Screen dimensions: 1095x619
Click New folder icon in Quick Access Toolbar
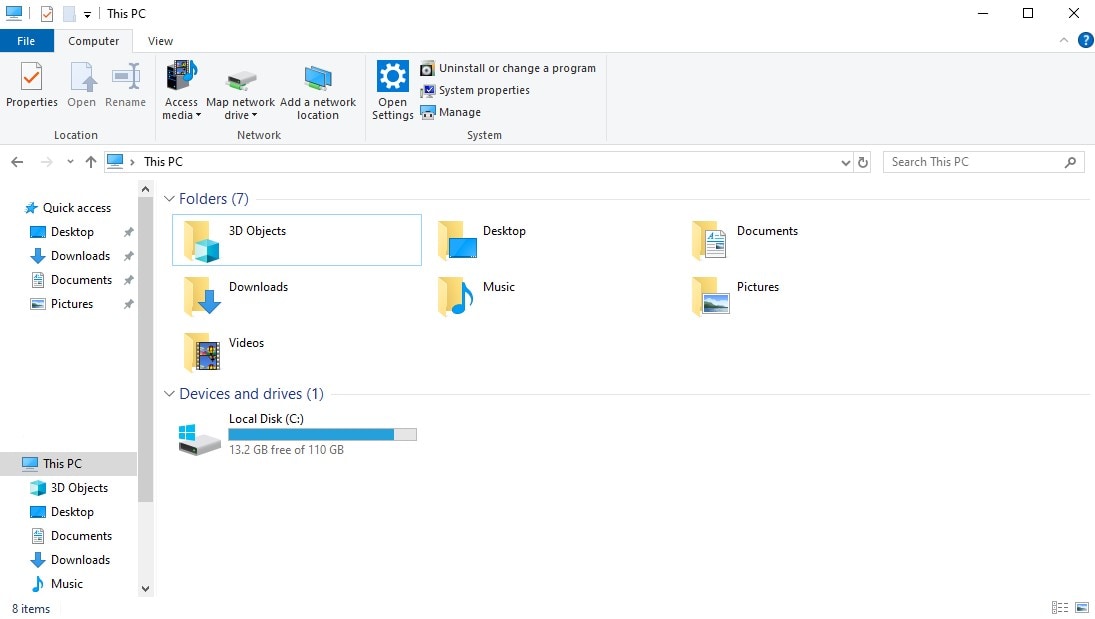coord(68,13)
